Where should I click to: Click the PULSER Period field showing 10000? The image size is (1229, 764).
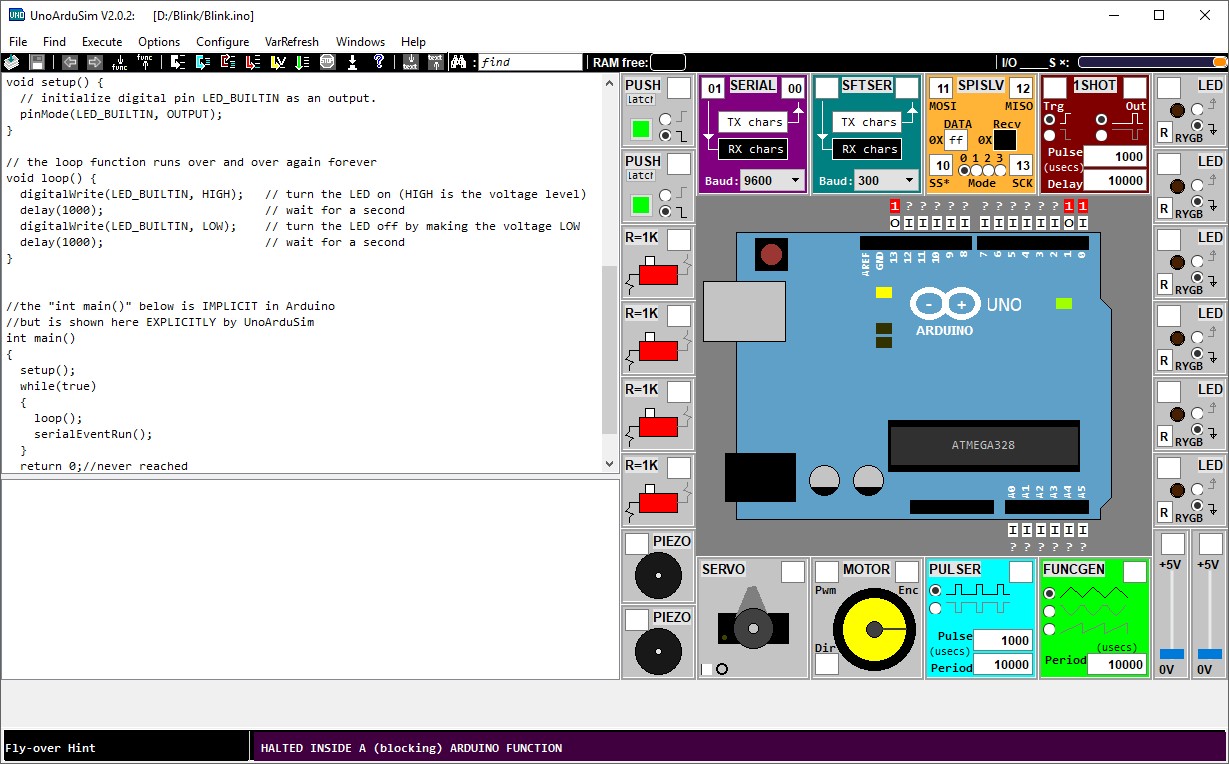point(1002,664)
